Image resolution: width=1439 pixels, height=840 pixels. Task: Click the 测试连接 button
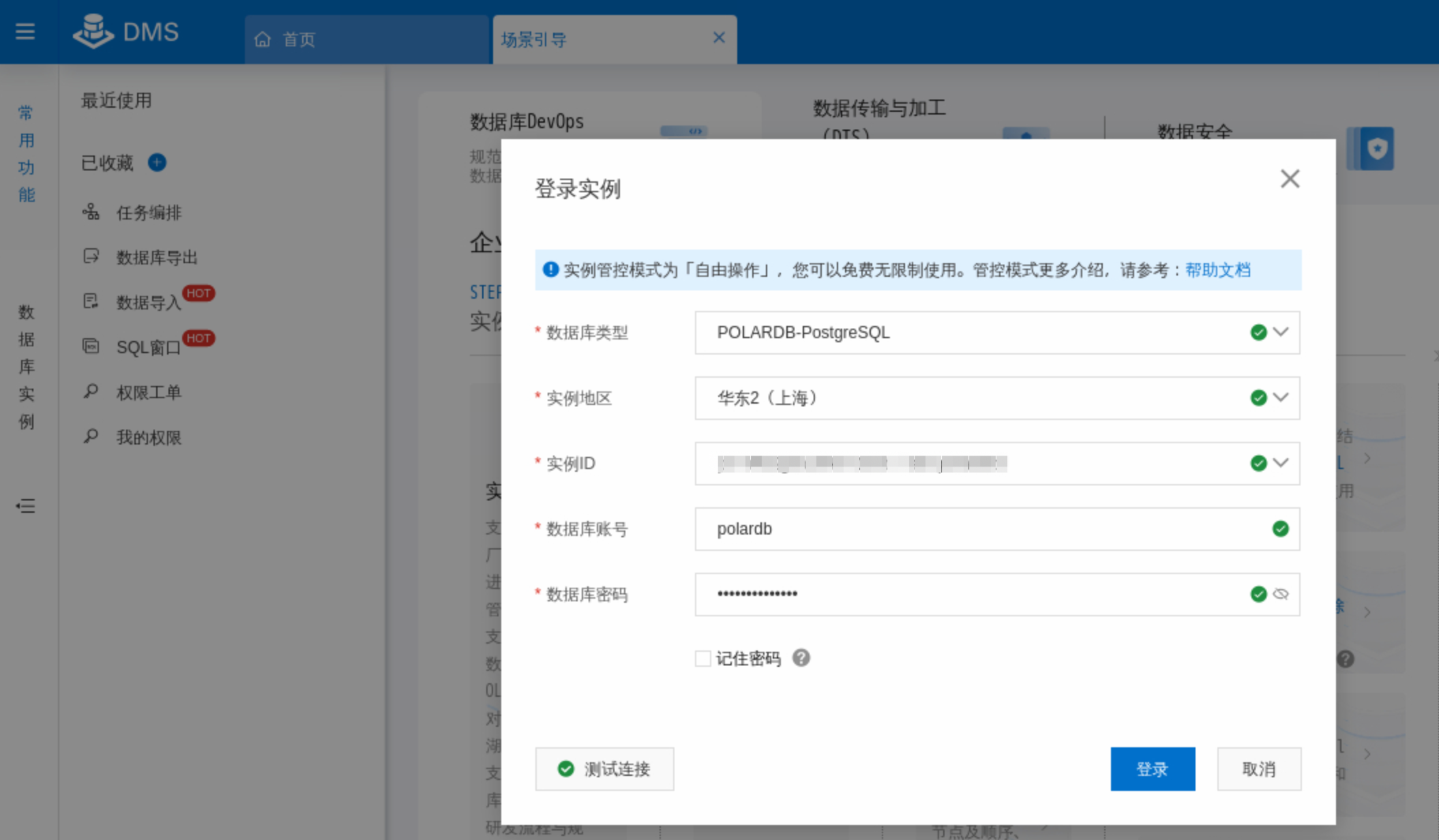click(x=604, y=769)
